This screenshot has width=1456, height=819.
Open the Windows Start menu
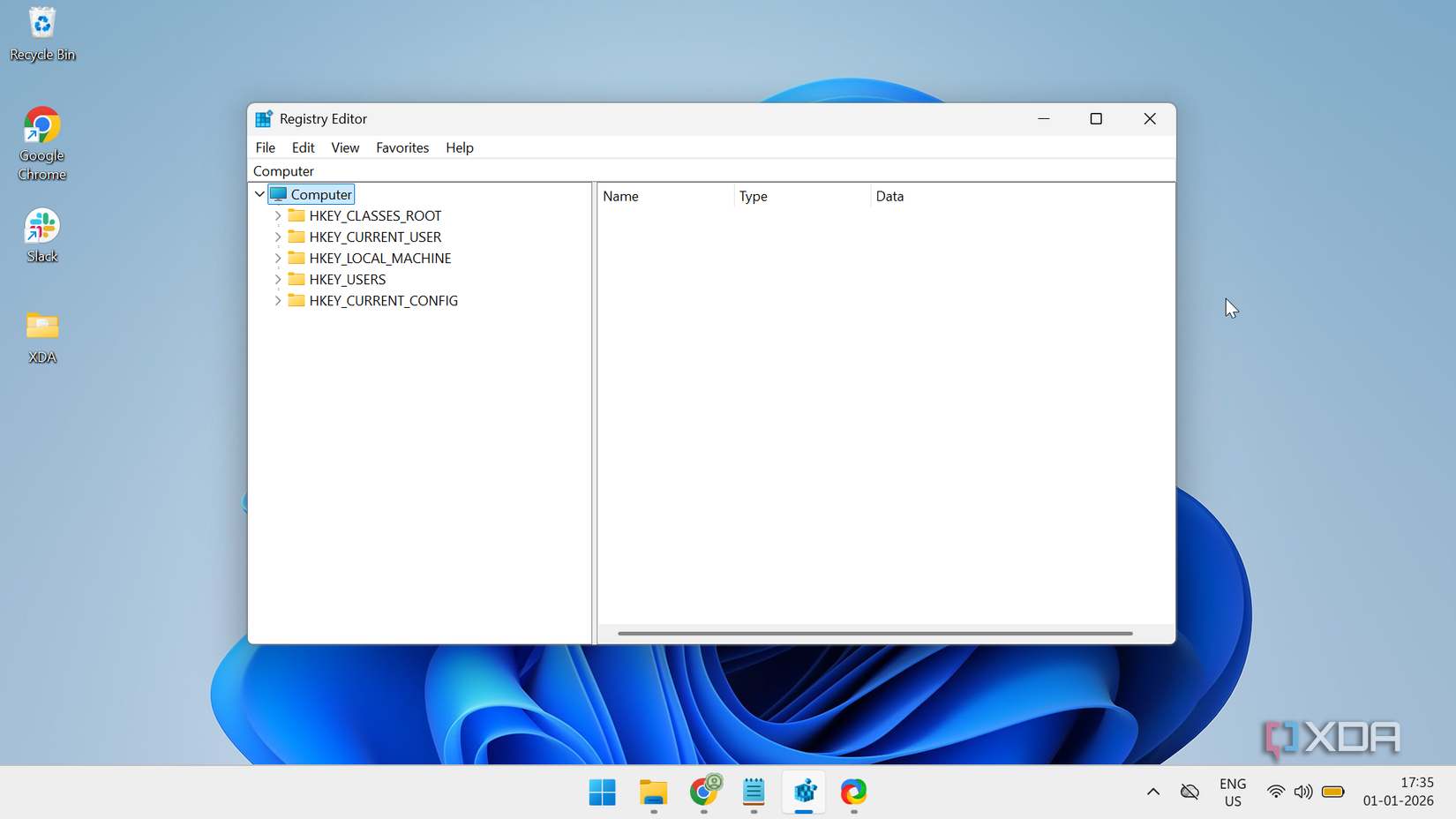coord(603,793)
